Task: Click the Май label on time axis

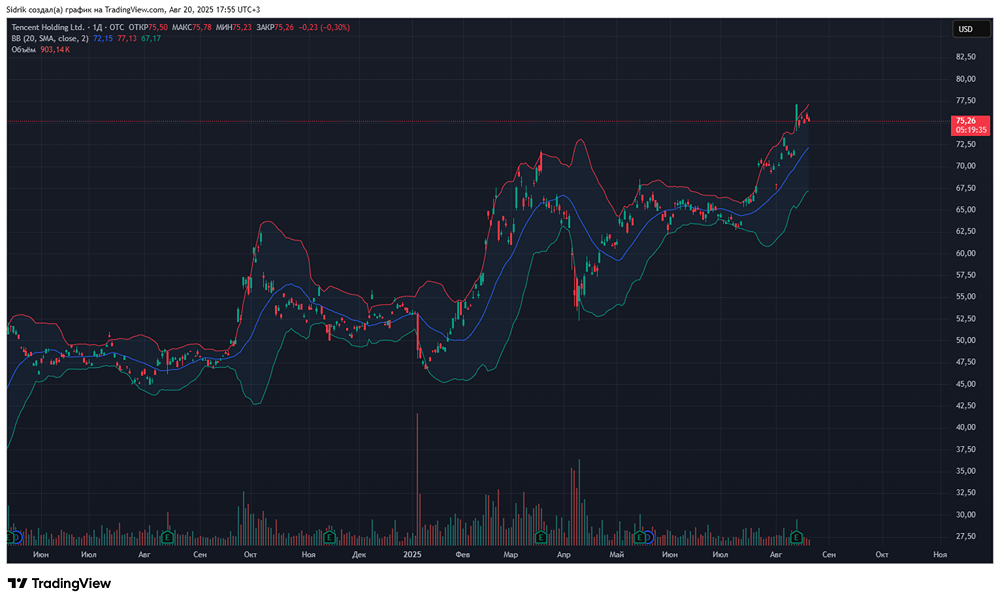Action: point(616,555)
